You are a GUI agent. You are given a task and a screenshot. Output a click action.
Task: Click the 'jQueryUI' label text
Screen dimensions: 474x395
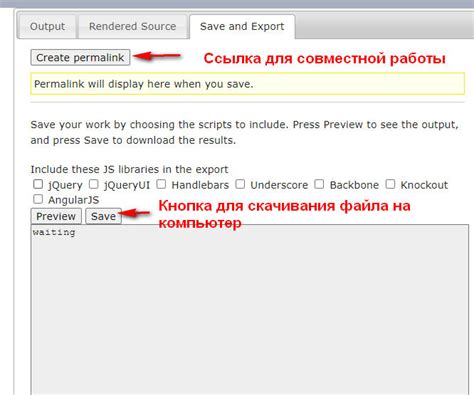click(127, 185)
